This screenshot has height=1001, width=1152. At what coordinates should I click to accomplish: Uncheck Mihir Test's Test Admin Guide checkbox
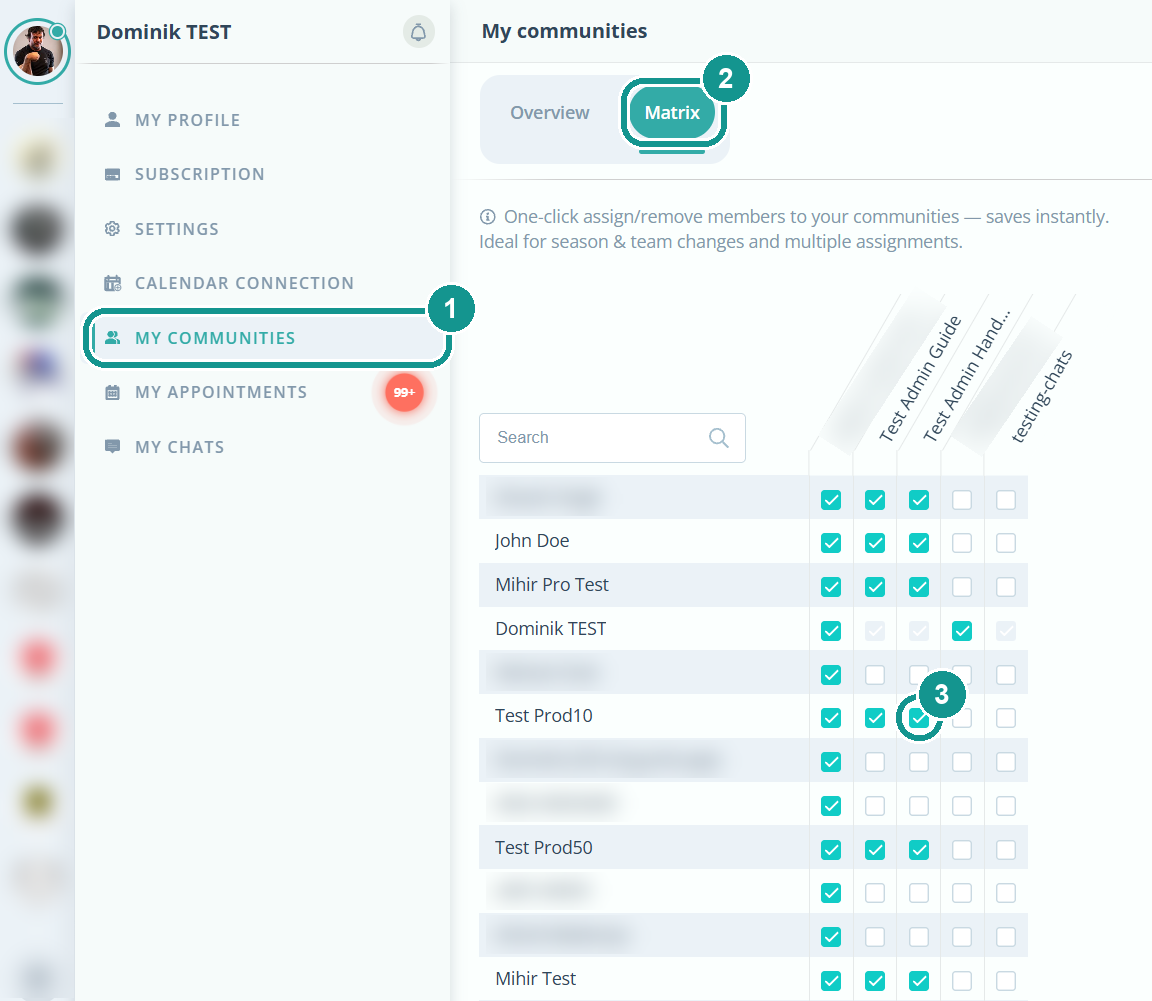(874, 980)
